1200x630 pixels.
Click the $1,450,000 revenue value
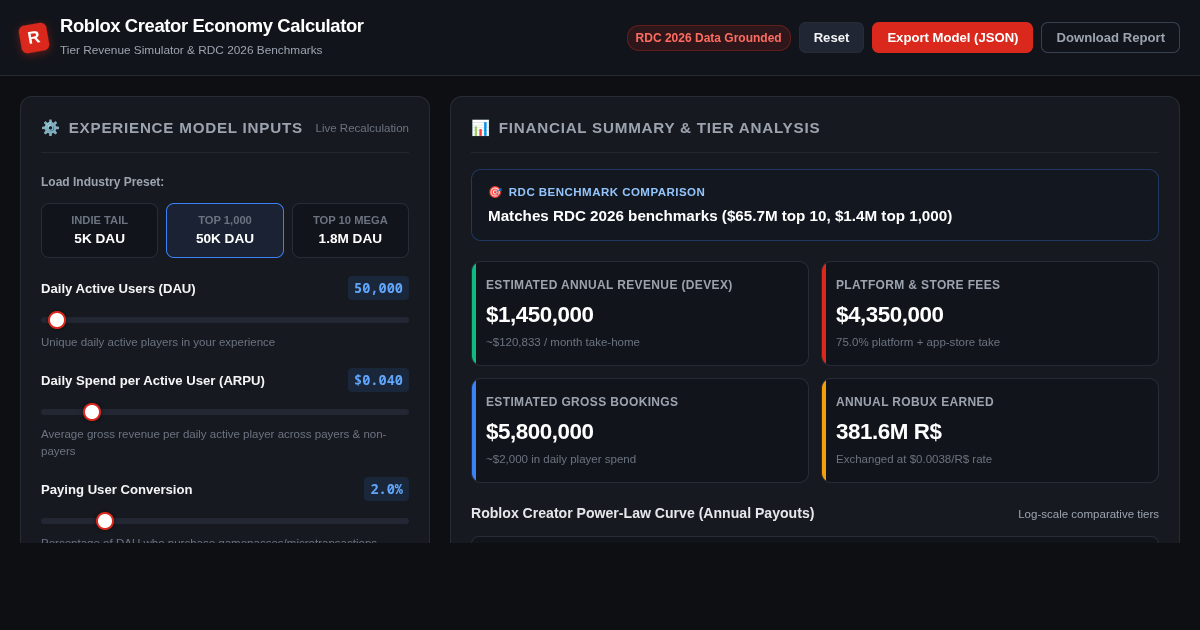pyautogui.click(x=540, y=315)
